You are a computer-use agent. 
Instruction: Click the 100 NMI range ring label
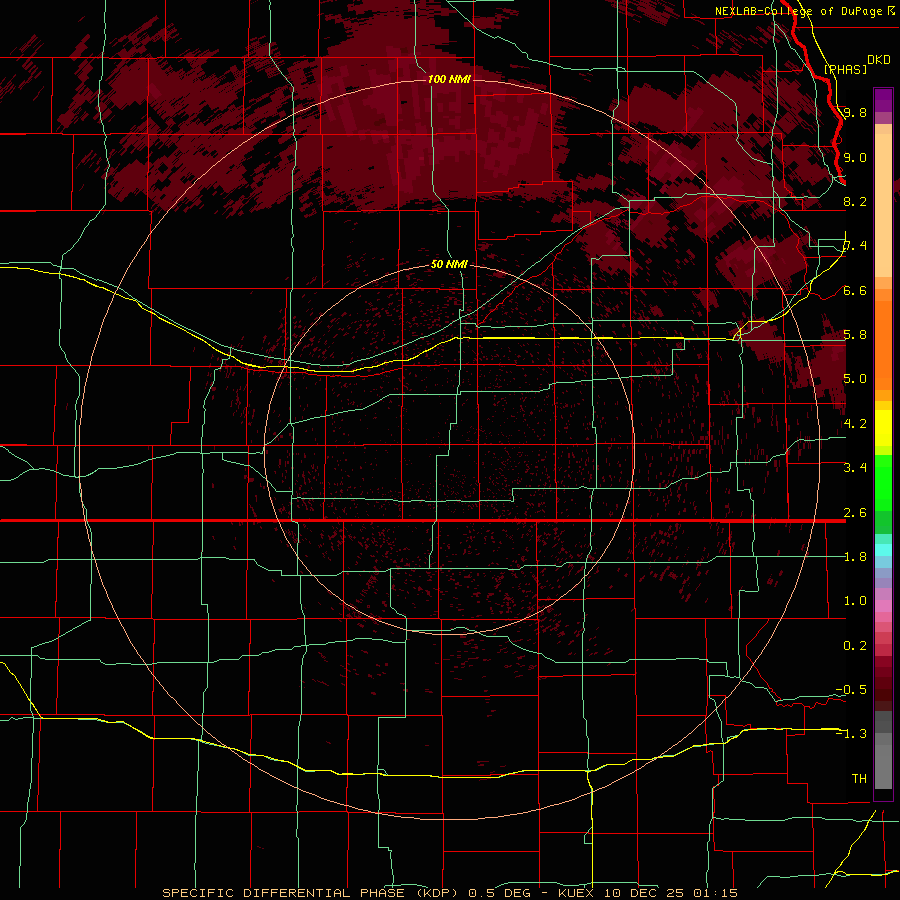449,79
